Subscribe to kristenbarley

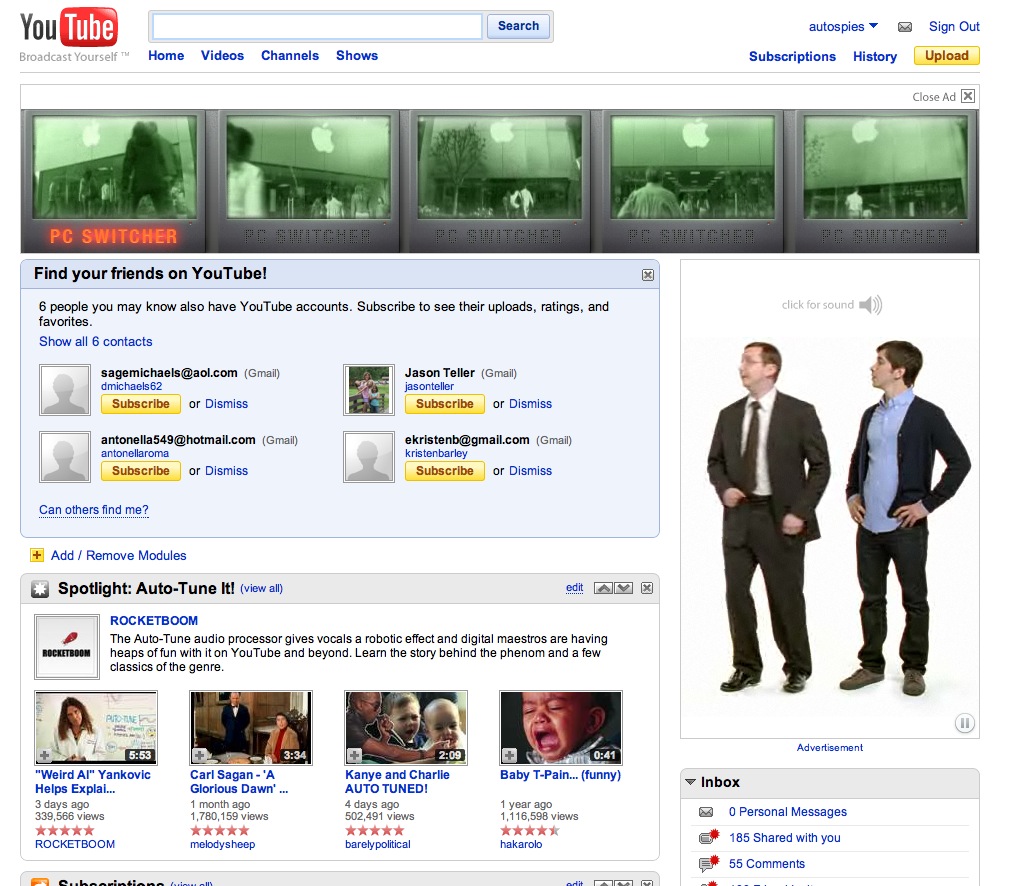coord(444,471)
